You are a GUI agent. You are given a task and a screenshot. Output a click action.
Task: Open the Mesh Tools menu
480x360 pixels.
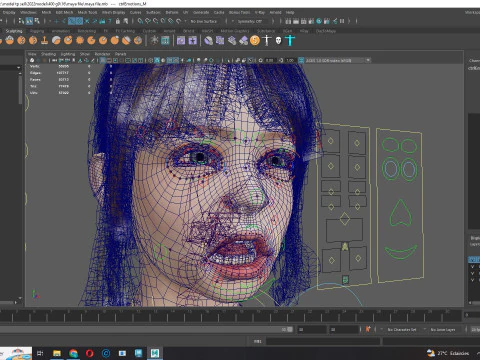(87, 12)
